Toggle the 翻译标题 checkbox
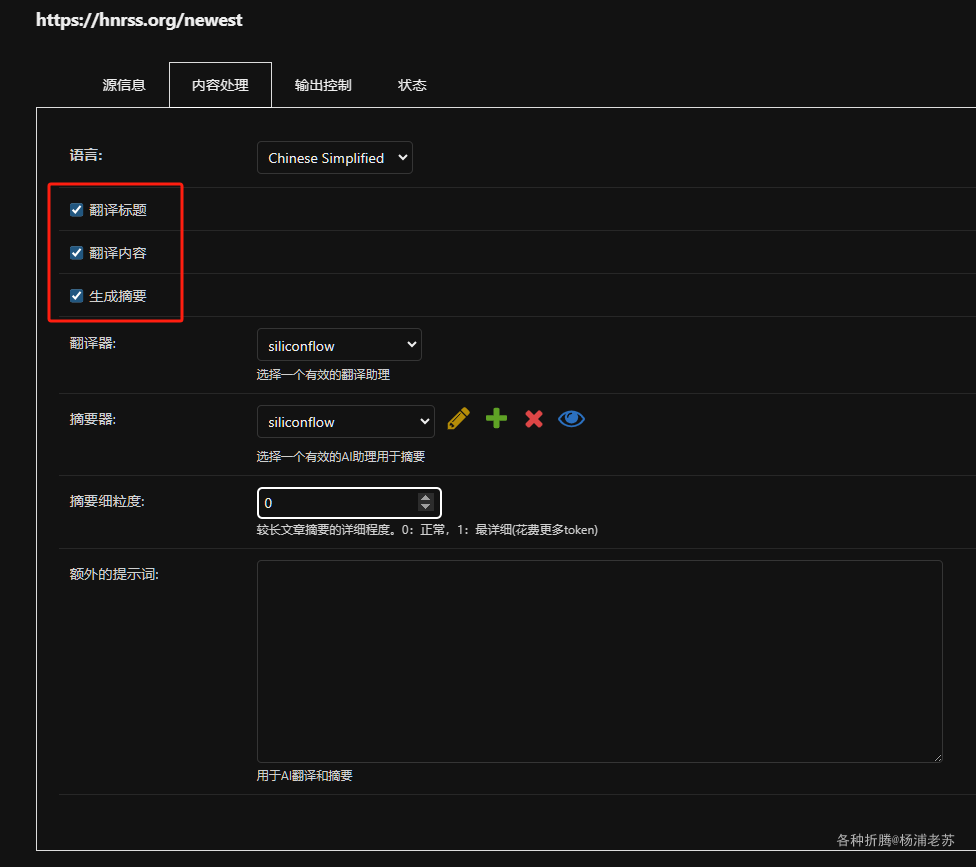 pos(77,210)
